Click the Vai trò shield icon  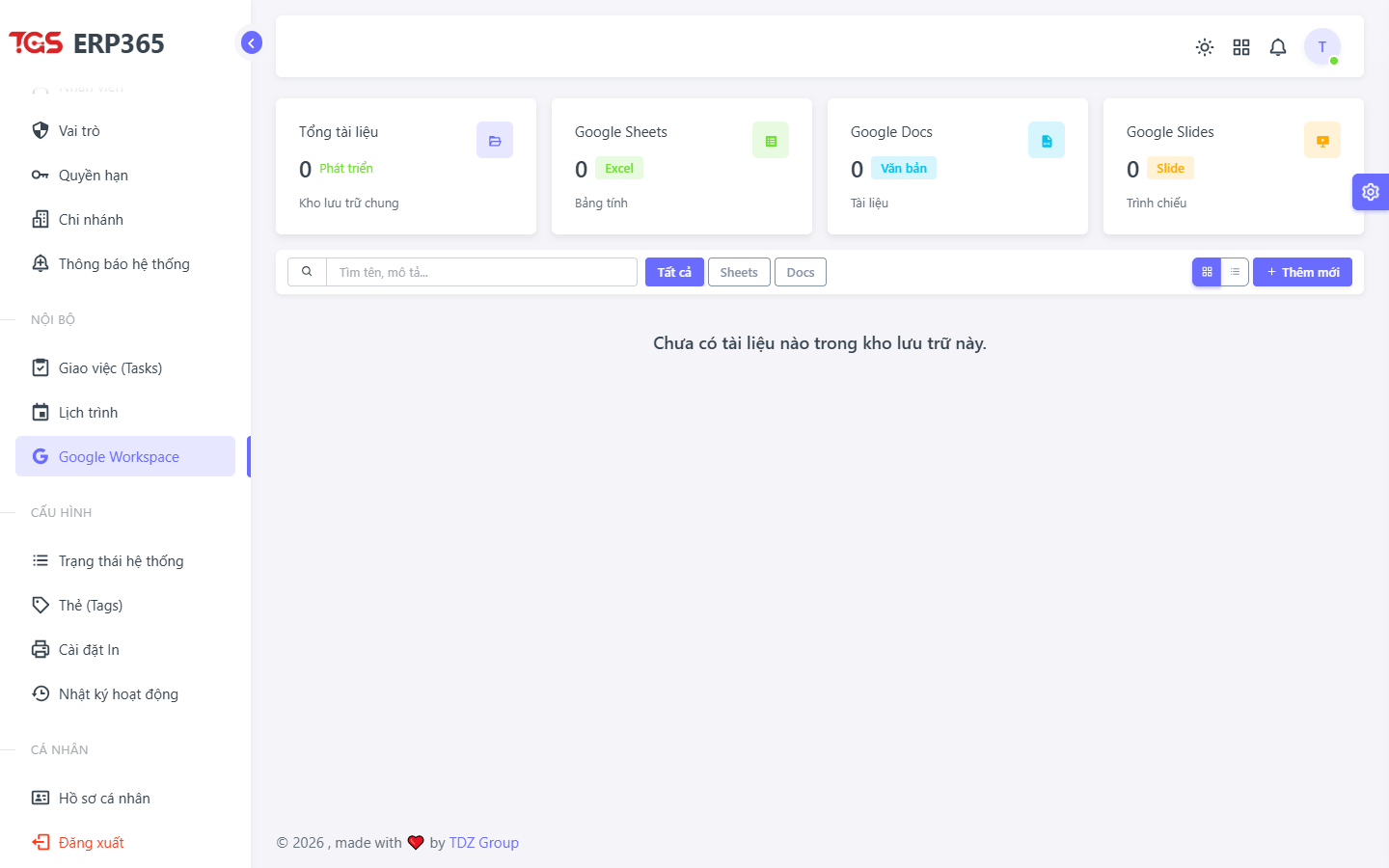click(41, 130)
